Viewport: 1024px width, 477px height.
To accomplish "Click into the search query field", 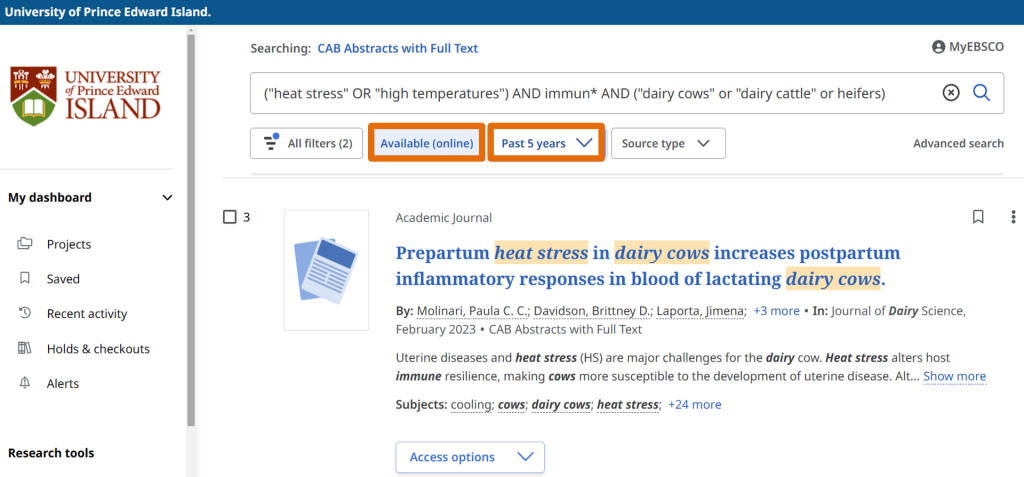I will pyautogui.click(x=590, y=93).
